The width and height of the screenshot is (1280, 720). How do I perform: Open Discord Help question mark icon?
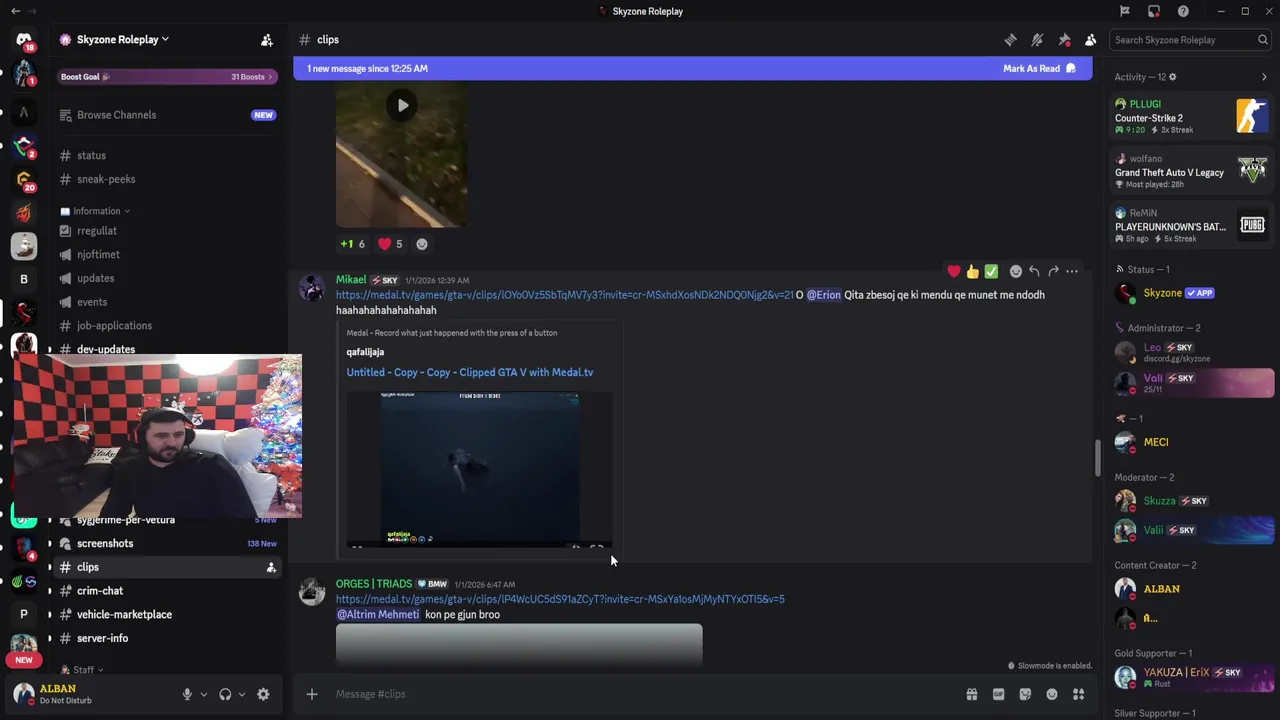pos(1183,11)
